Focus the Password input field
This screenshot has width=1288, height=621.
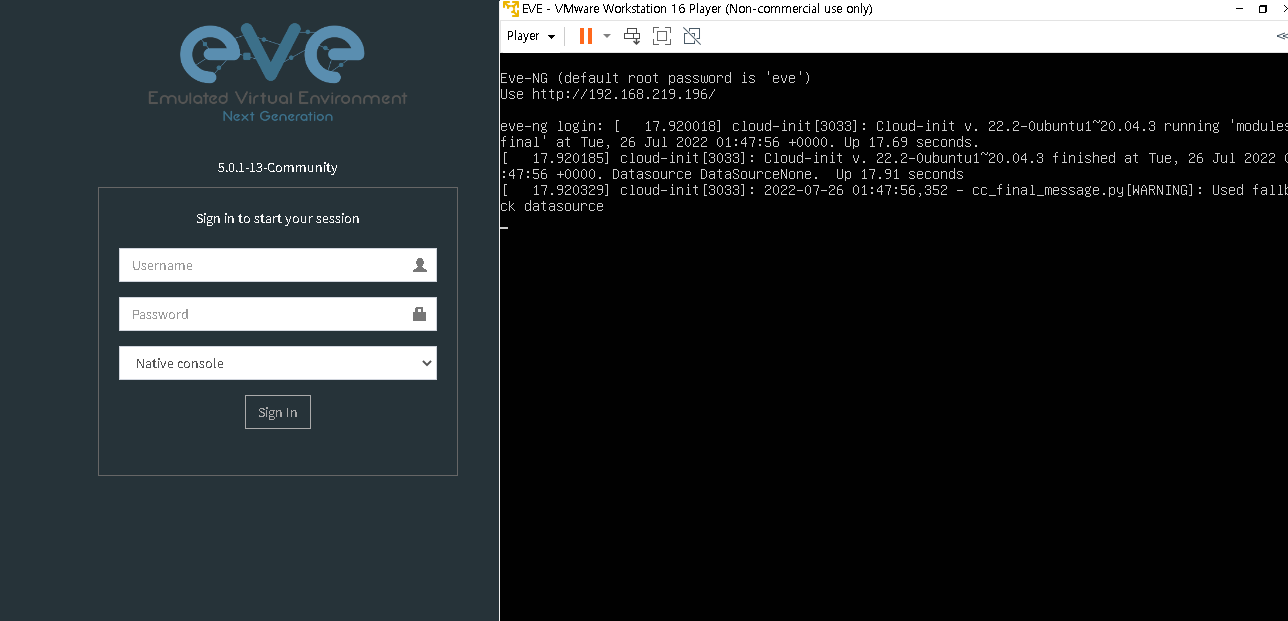[x=278, y=314]
